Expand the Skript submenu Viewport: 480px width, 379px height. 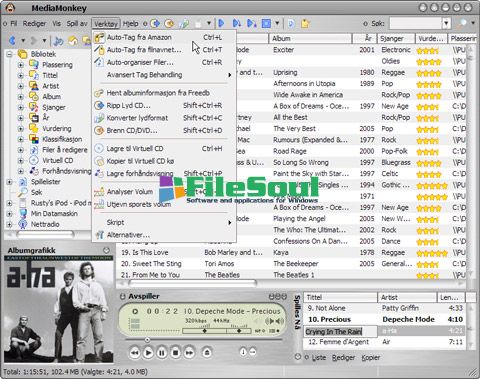[x=164, y=222]
